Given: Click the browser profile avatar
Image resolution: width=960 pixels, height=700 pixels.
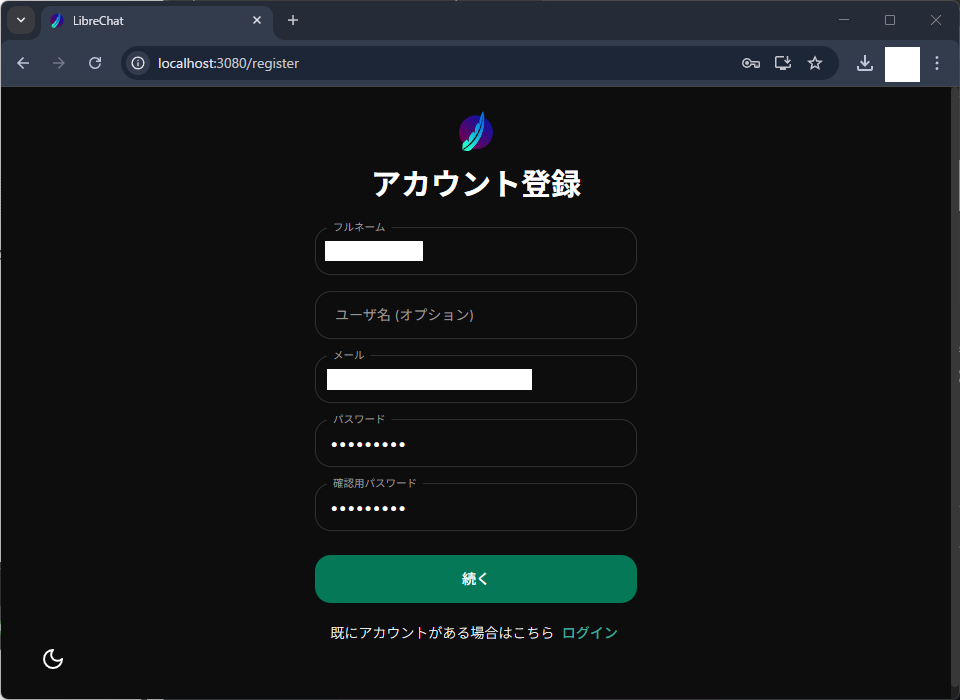Looking at the screenshot, I should coord(902,64).
